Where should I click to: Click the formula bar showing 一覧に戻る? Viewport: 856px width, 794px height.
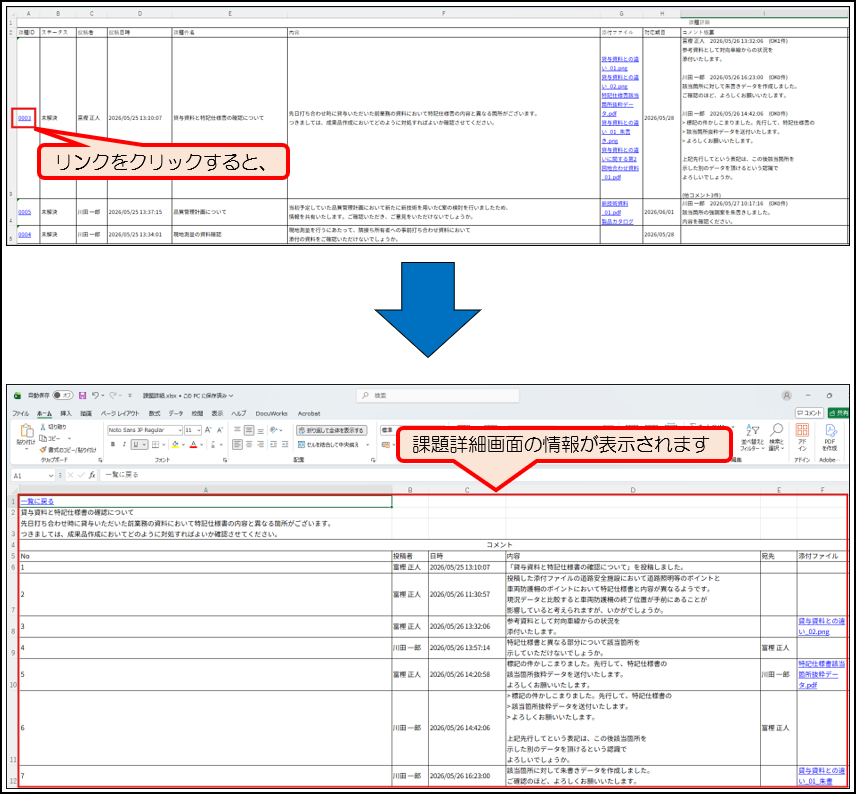click(x=475, y=475)
